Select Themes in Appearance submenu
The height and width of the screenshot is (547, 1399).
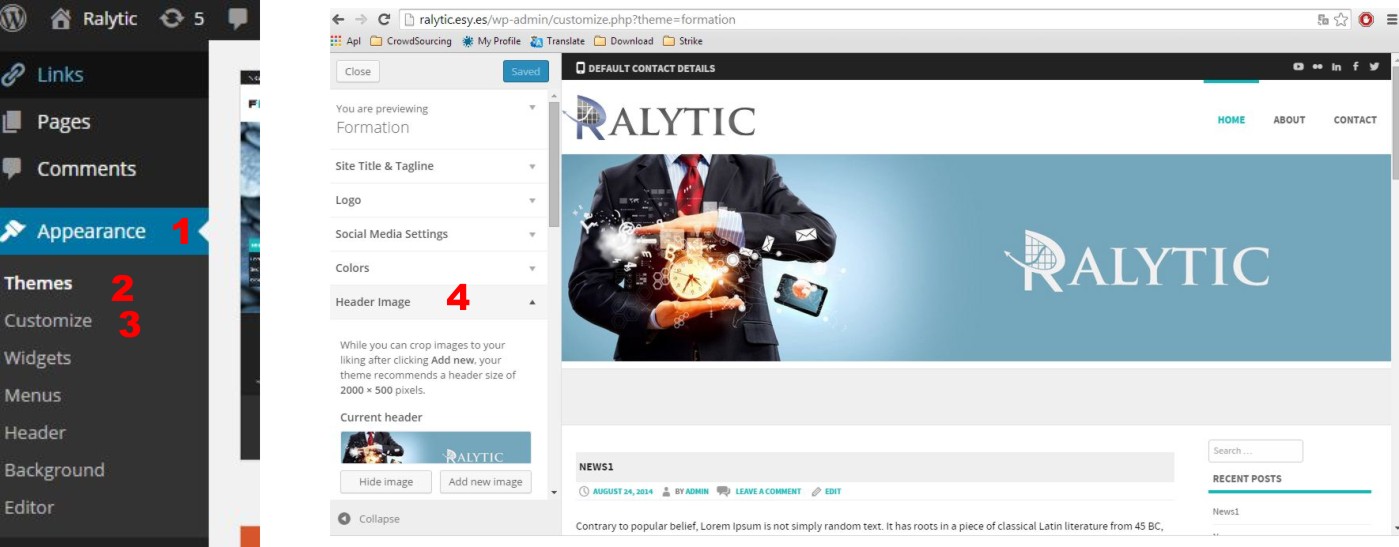pyautogui.click(x=38, y=283)
